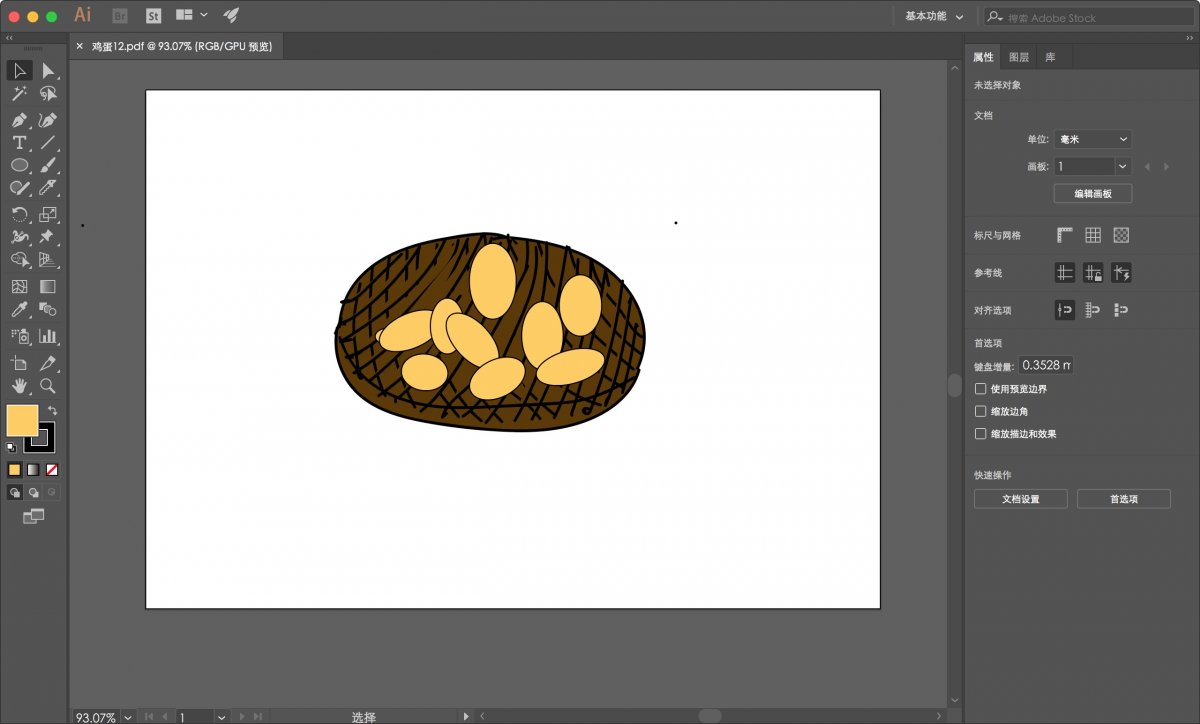Select the Pen tool

click(19, 120)
